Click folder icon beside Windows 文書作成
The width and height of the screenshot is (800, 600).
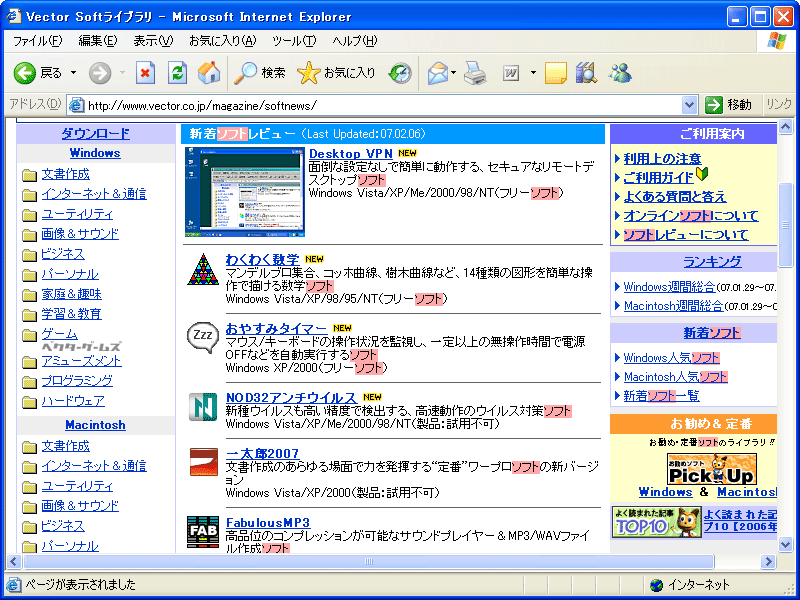point(30,176)
